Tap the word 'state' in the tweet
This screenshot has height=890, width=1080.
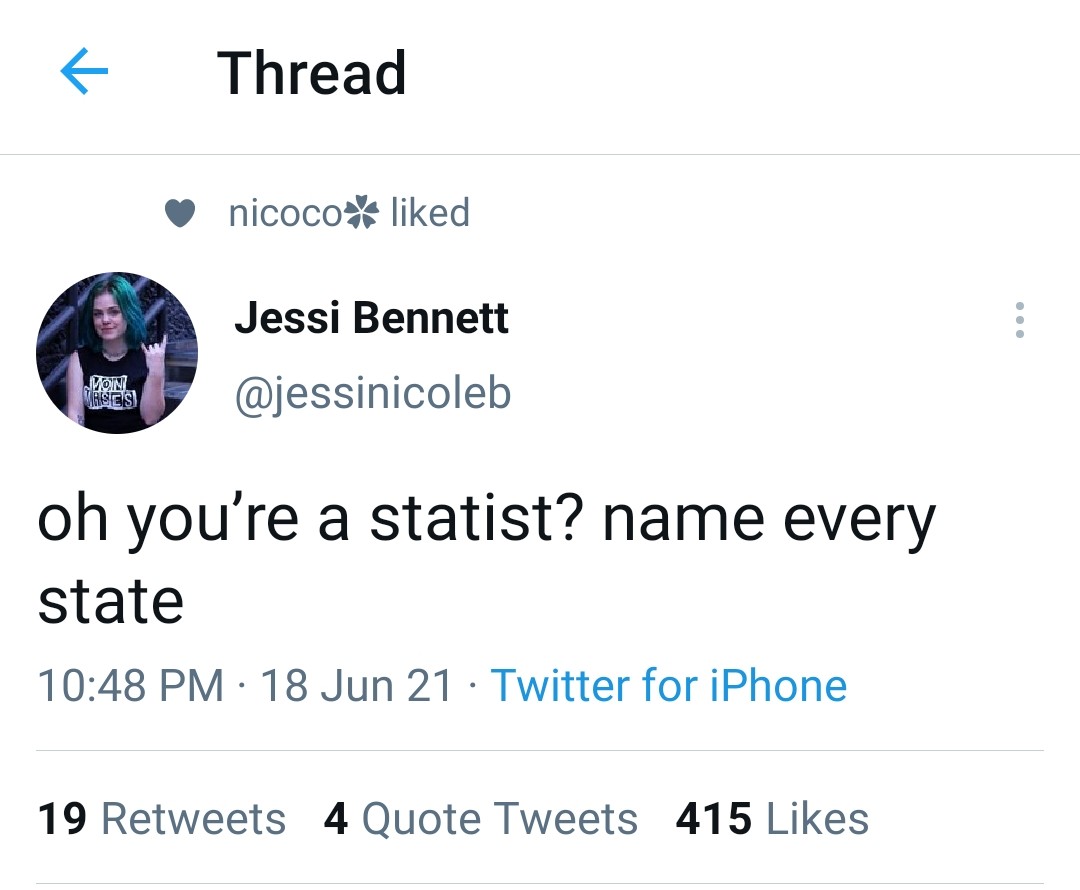click(111, 602)
